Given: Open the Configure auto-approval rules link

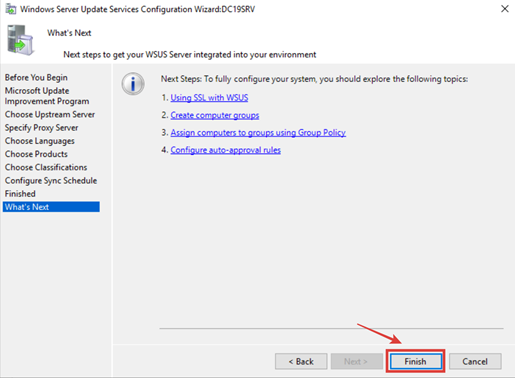Looking at the screenshot, I should click(x=226, y=150).
